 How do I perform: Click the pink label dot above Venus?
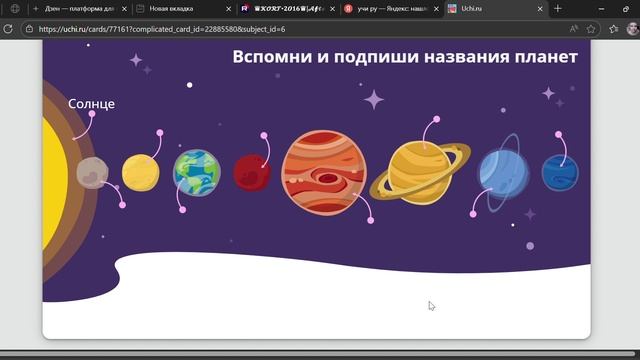160,133
